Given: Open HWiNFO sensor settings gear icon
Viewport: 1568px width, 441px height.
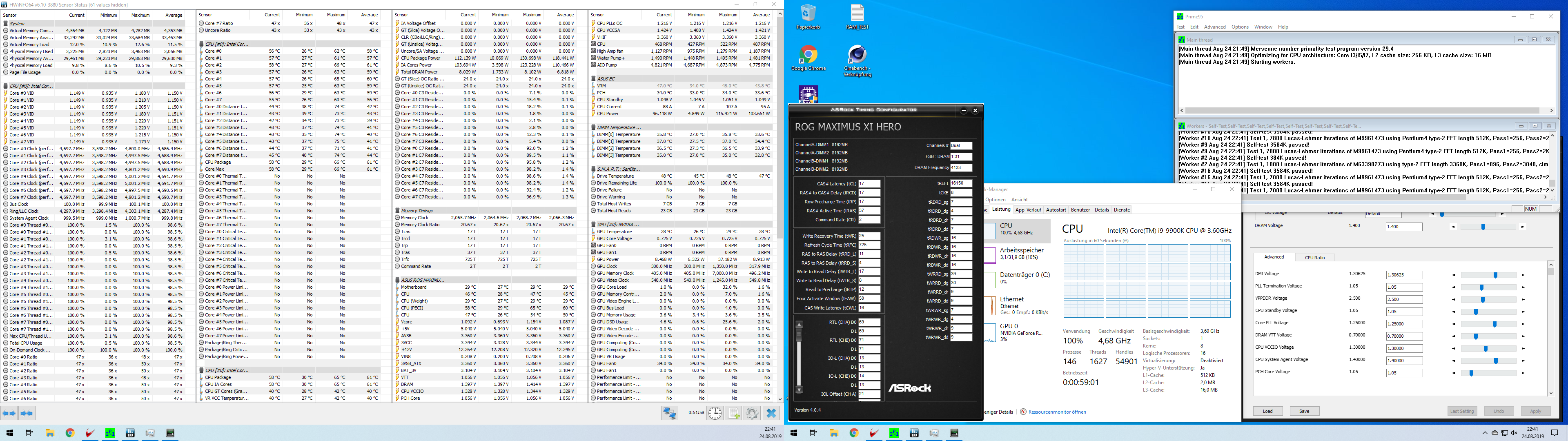Looking at the screenshot, I should tap(752, 413).
